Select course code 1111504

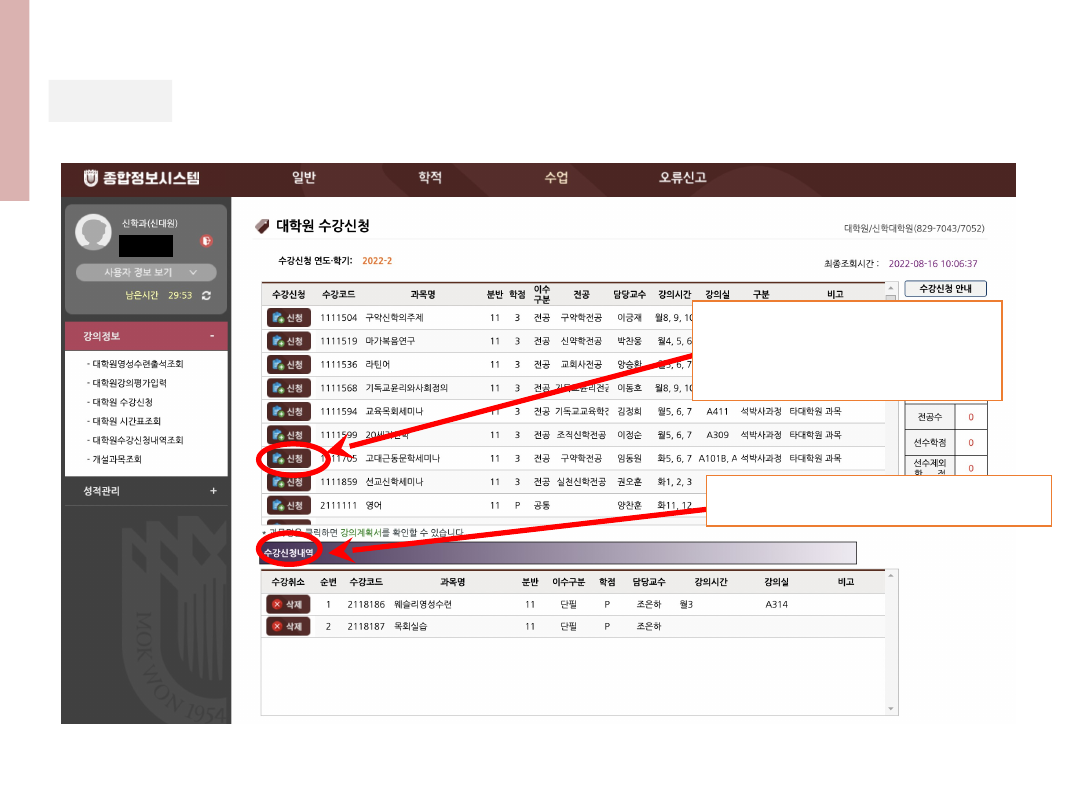pos(339,318)
